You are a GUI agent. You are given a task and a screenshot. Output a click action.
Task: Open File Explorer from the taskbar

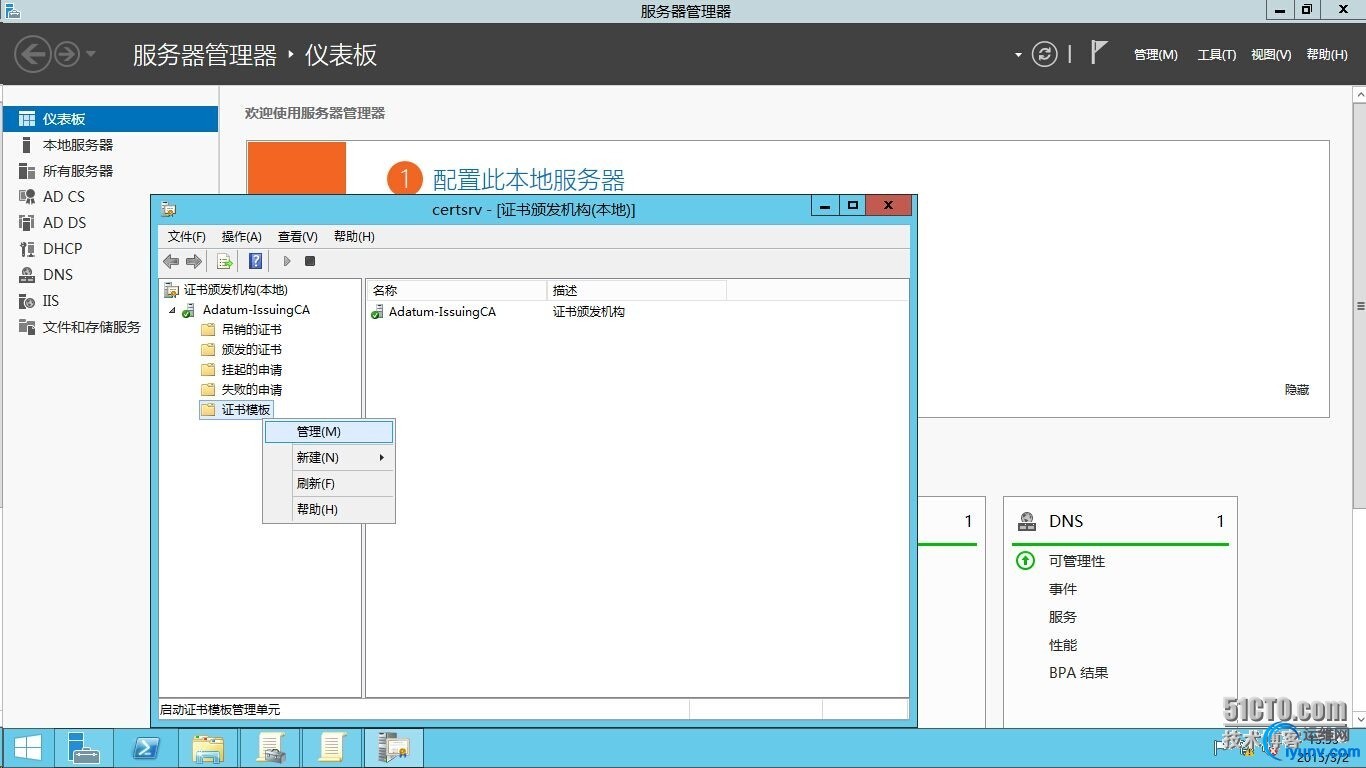click(209, 748)
